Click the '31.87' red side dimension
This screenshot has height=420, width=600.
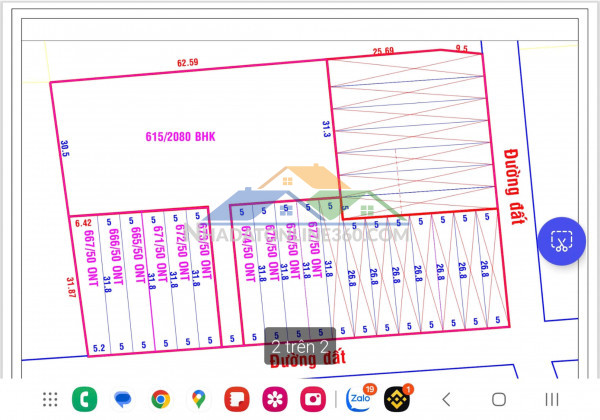point(71,287)
